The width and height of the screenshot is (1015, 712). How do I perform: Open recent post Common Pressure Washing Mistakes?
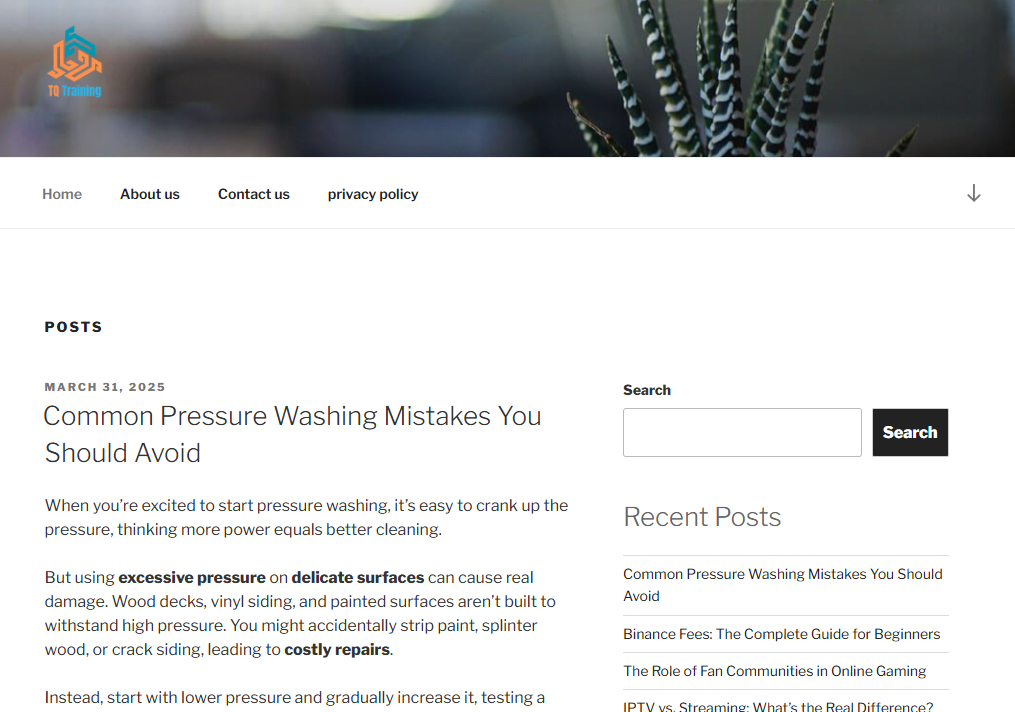[783, 585]
